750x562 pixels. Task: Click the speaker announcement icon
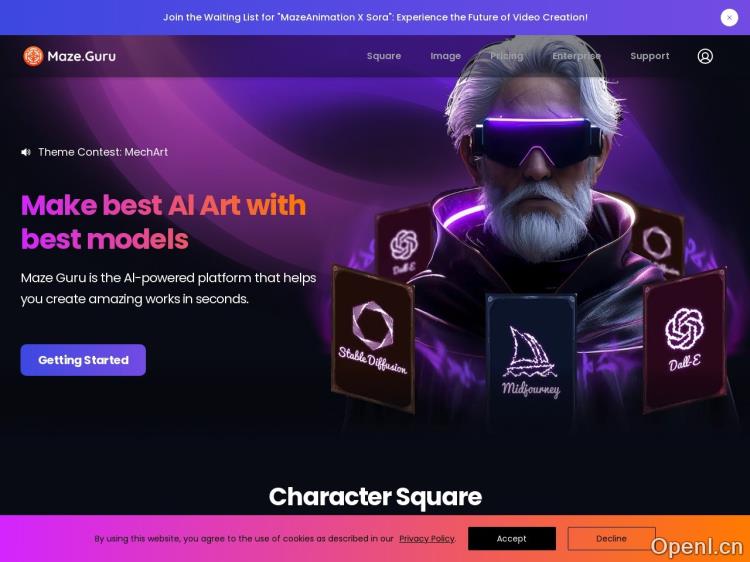[26, 152]
